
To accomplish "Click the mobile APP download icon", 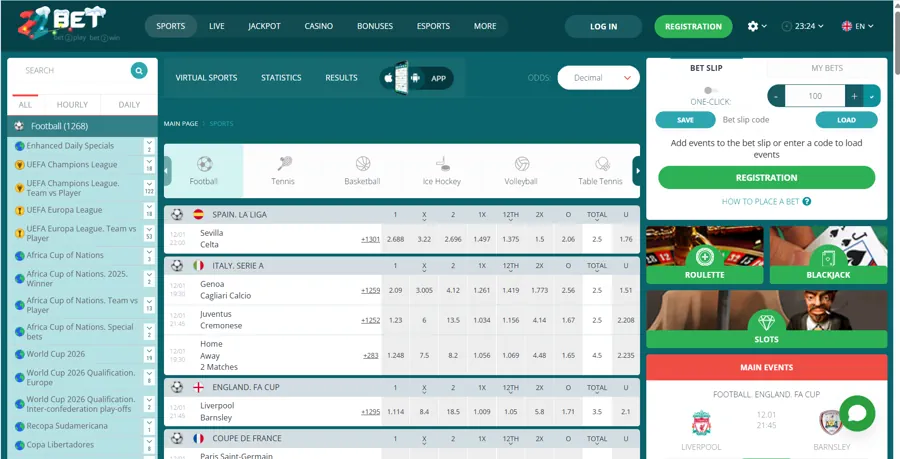I will pyautogui.click(x=417, y=78).
